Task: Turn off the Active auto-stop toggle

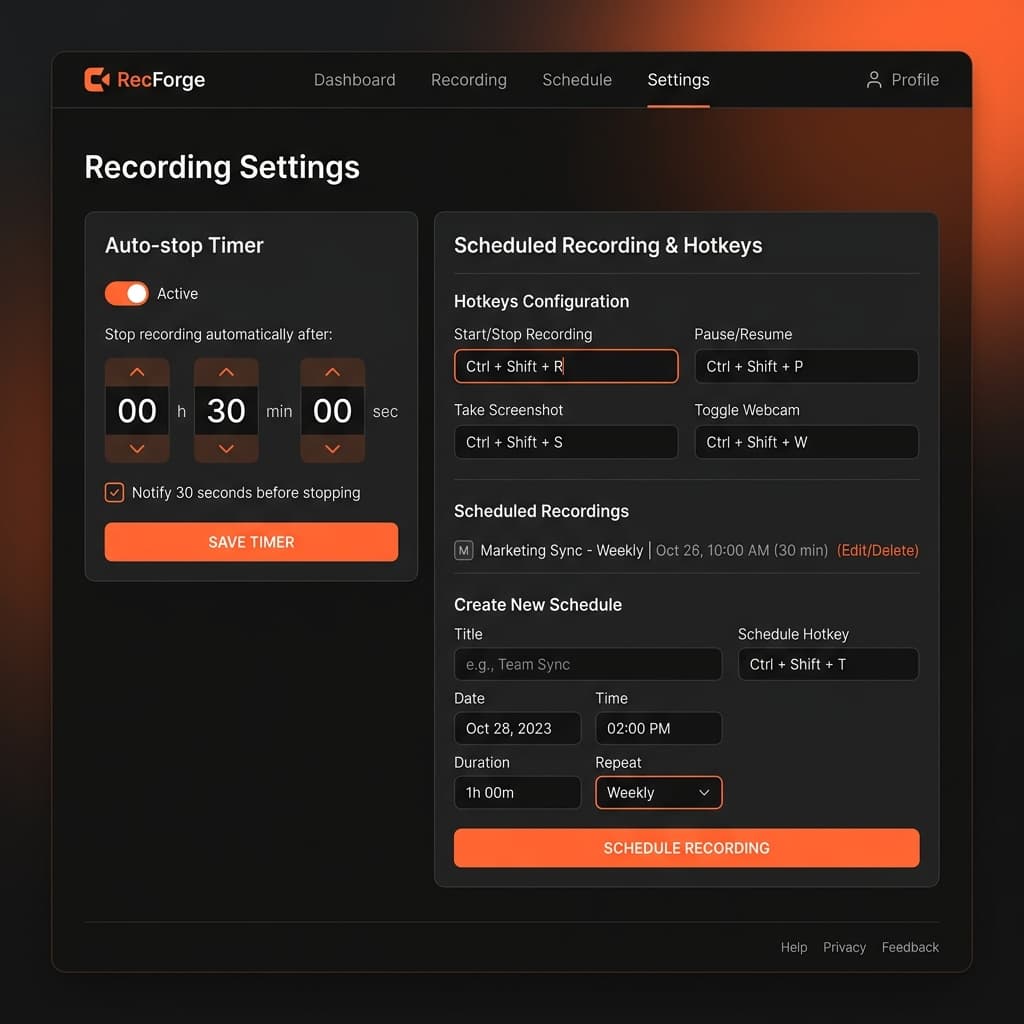Action: pyautogui.click(x=126, y=293)
